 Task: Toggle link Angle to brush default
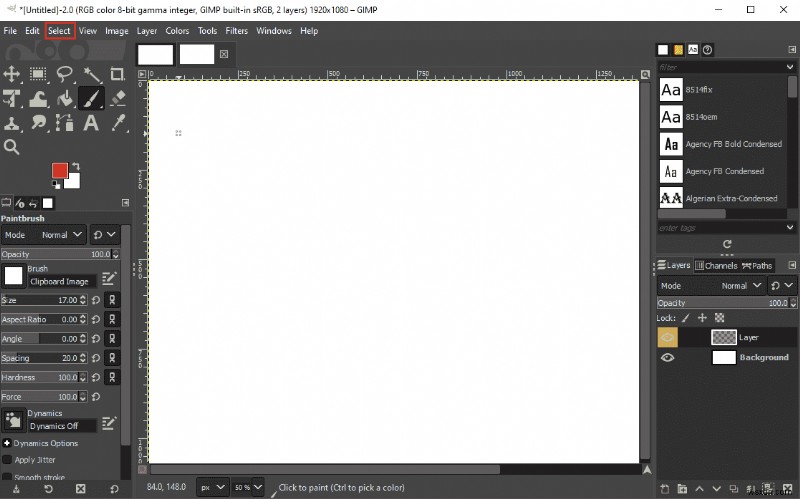coord(112,339)
